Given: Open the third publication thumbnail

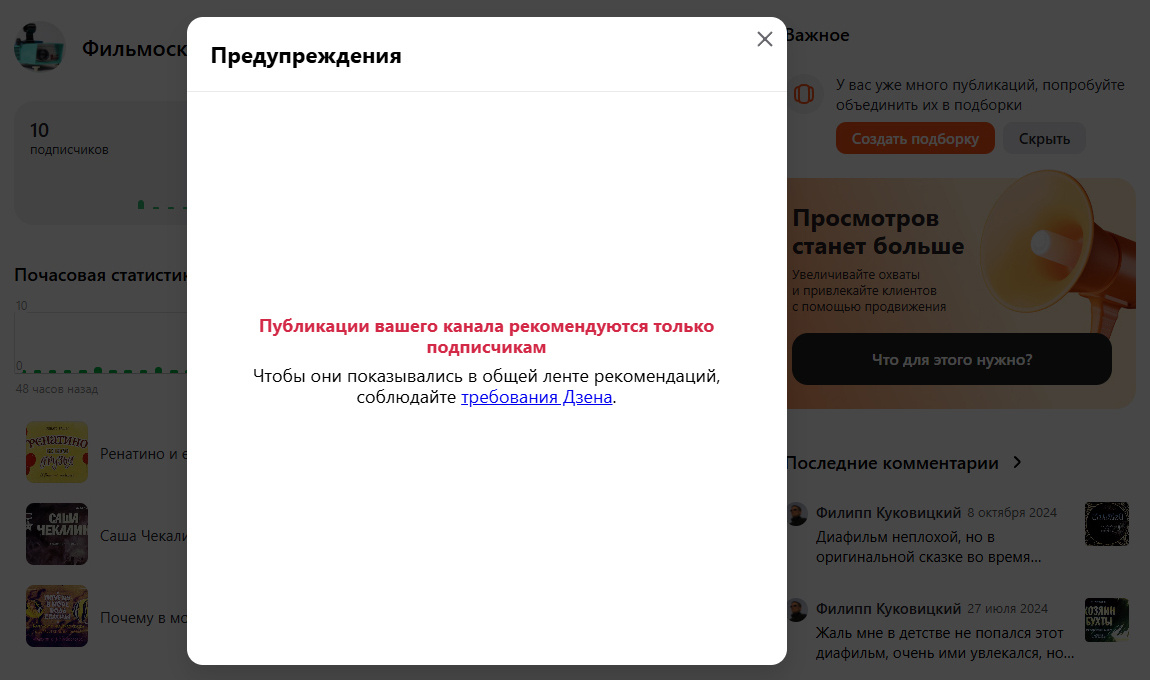Looking at the screenshot, I should click(x=57, y=616).
